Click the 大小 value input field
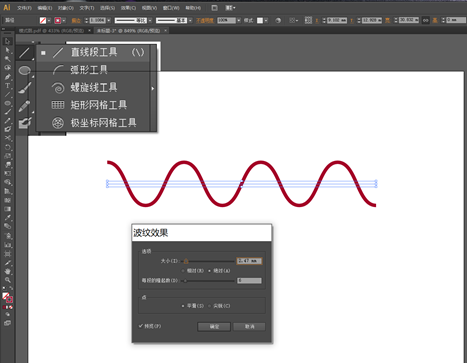The height and width of the screenshot is (363, 467). (249, 261)
